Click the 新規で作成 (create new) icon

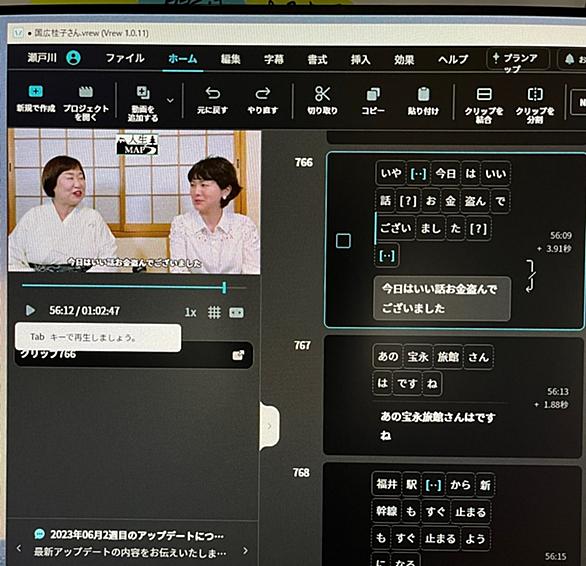(x=36, y=91)
